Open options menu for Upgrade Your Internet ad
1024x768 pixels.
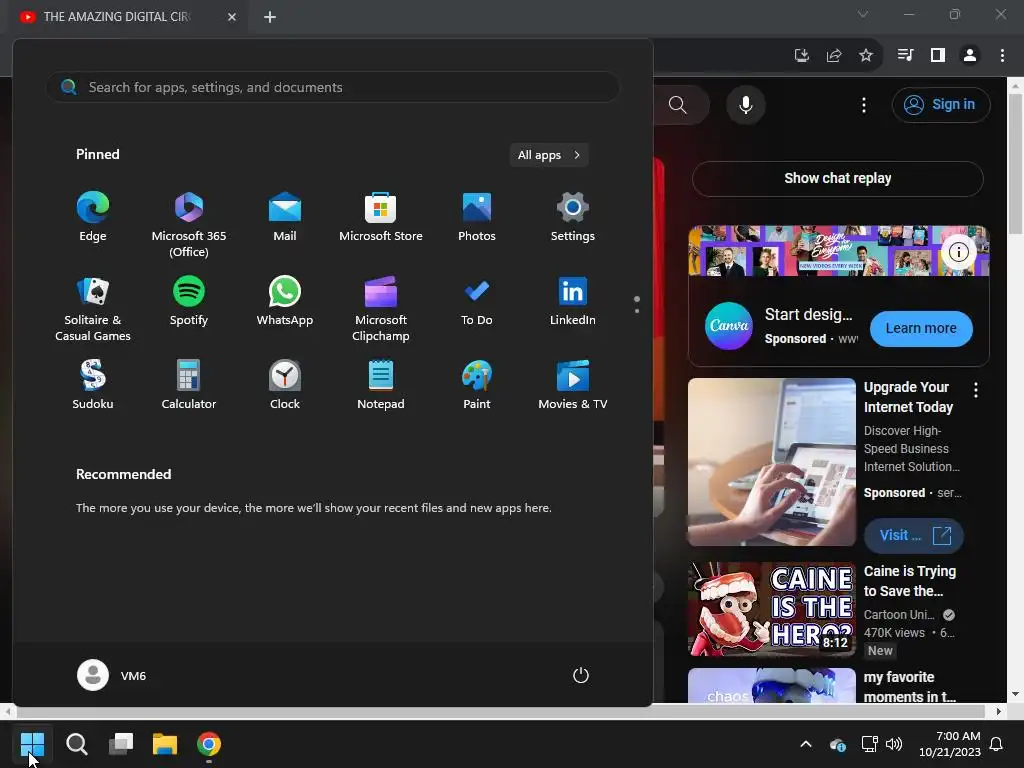click(976, 390)
